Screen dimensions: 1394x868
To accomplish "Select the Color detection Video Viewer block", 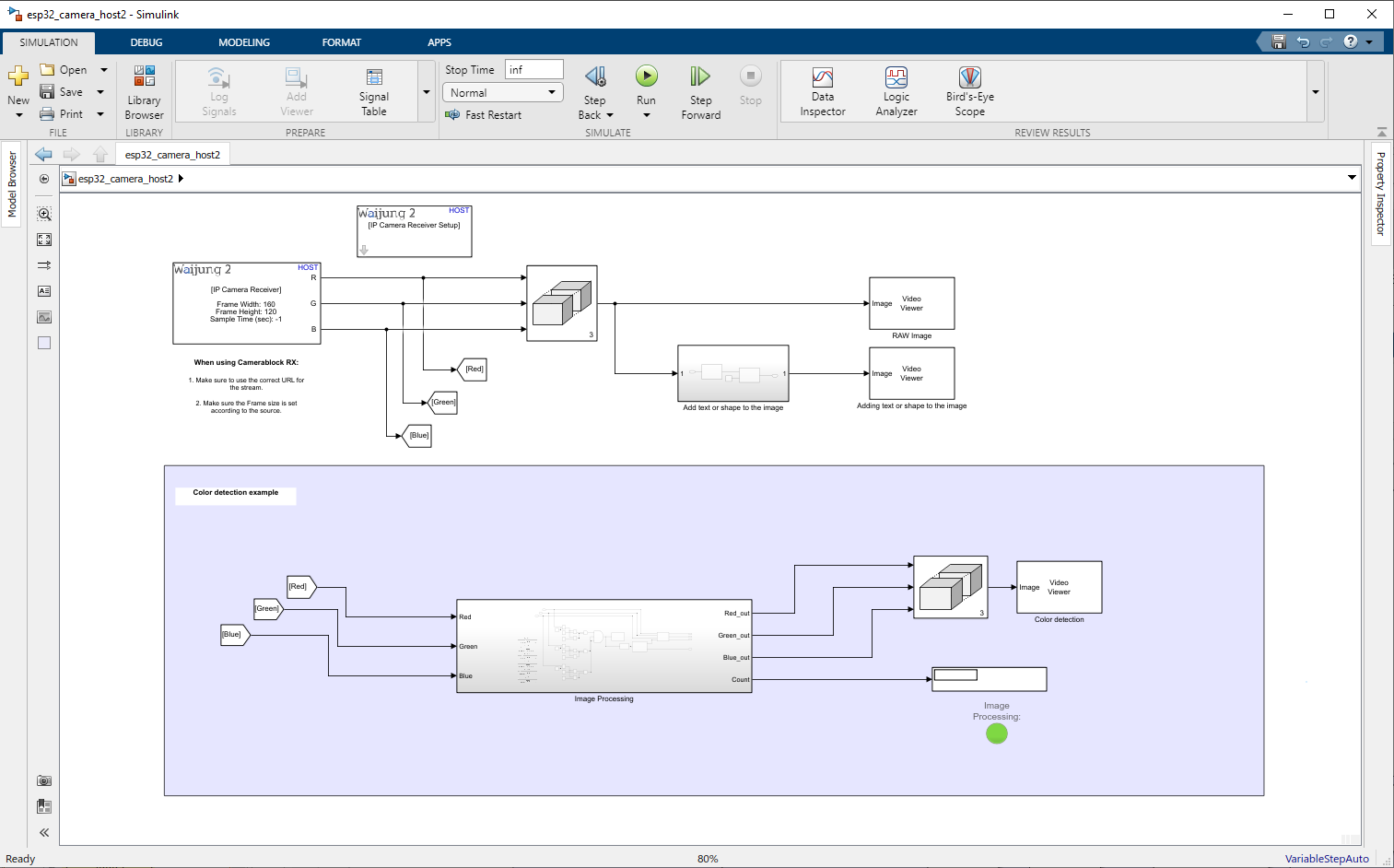I will click(1060, 587).
